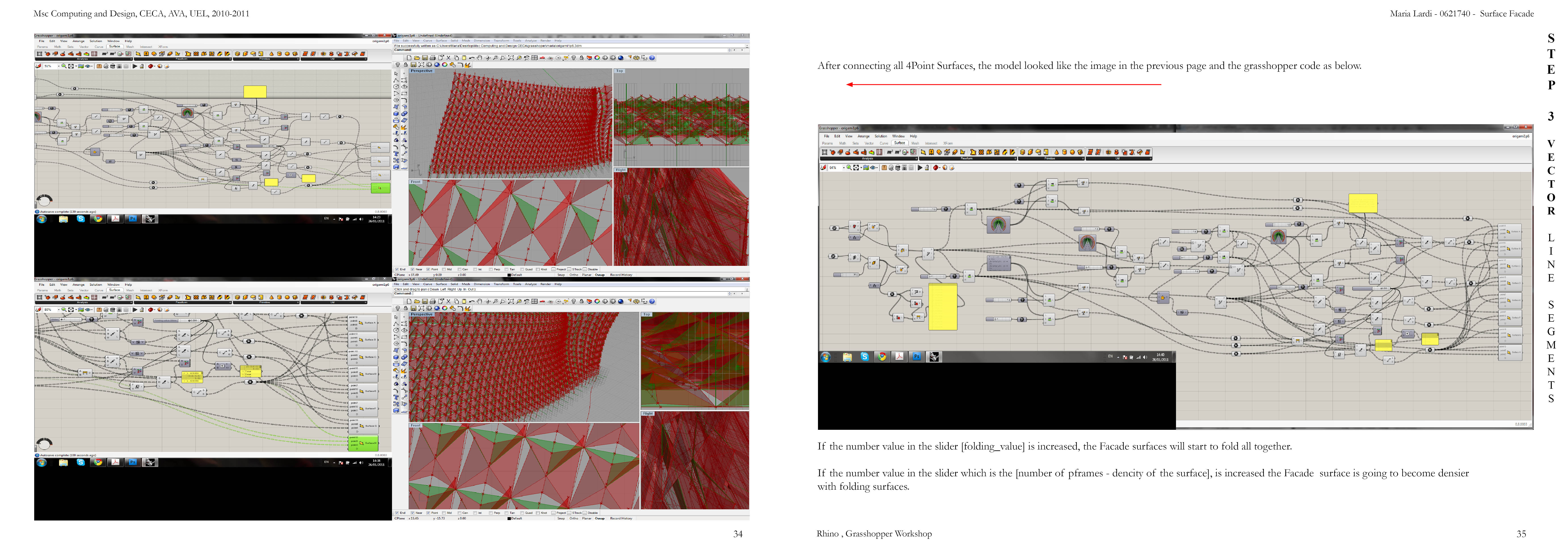
Task: Expand the Freeform panel plus in the largest Grasshopper window
Action: 1015,159
